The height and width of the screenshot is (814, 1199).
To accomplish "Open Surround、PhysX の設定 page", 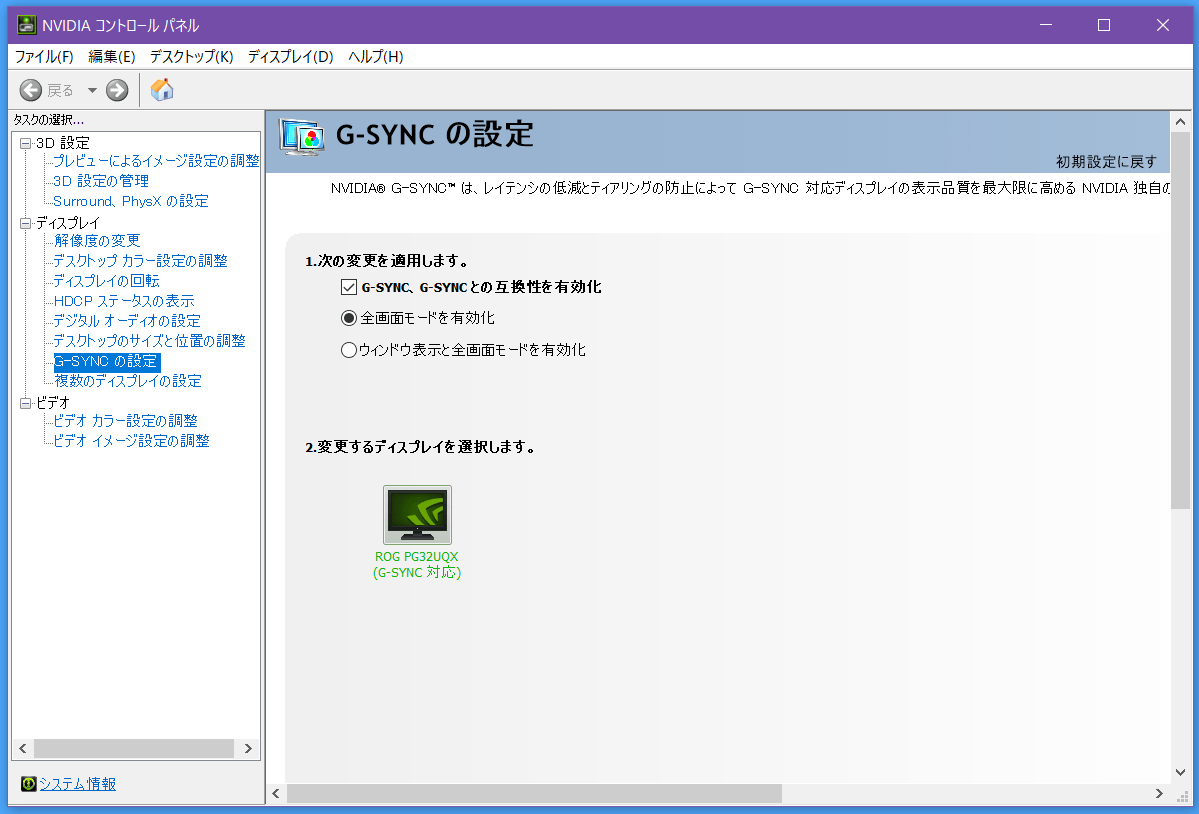I will click(x=131, y=201).
